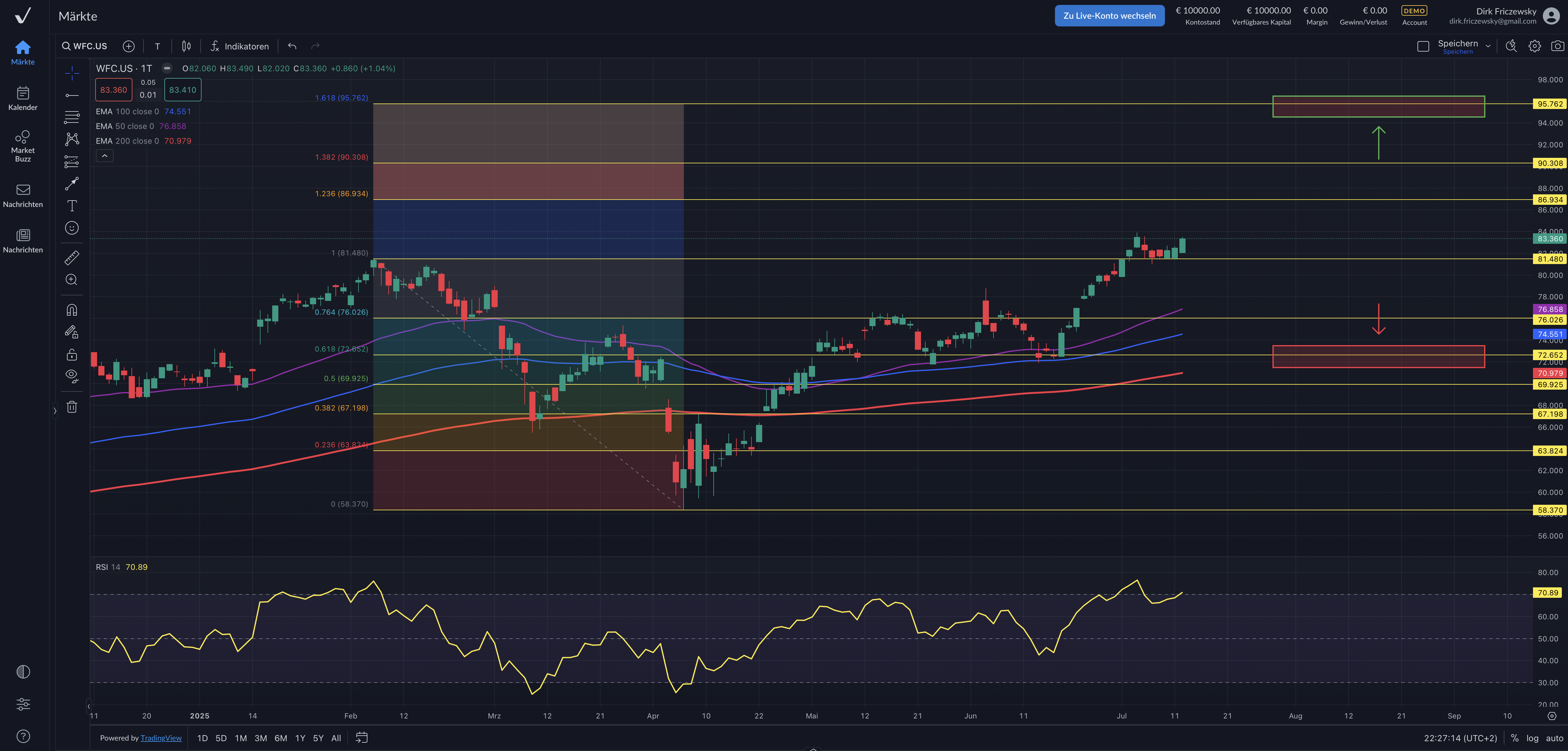Select the ruler measure tool
Image resolution: width=1568 pixels, height=751 pixels.
click(x=72, y=258)
